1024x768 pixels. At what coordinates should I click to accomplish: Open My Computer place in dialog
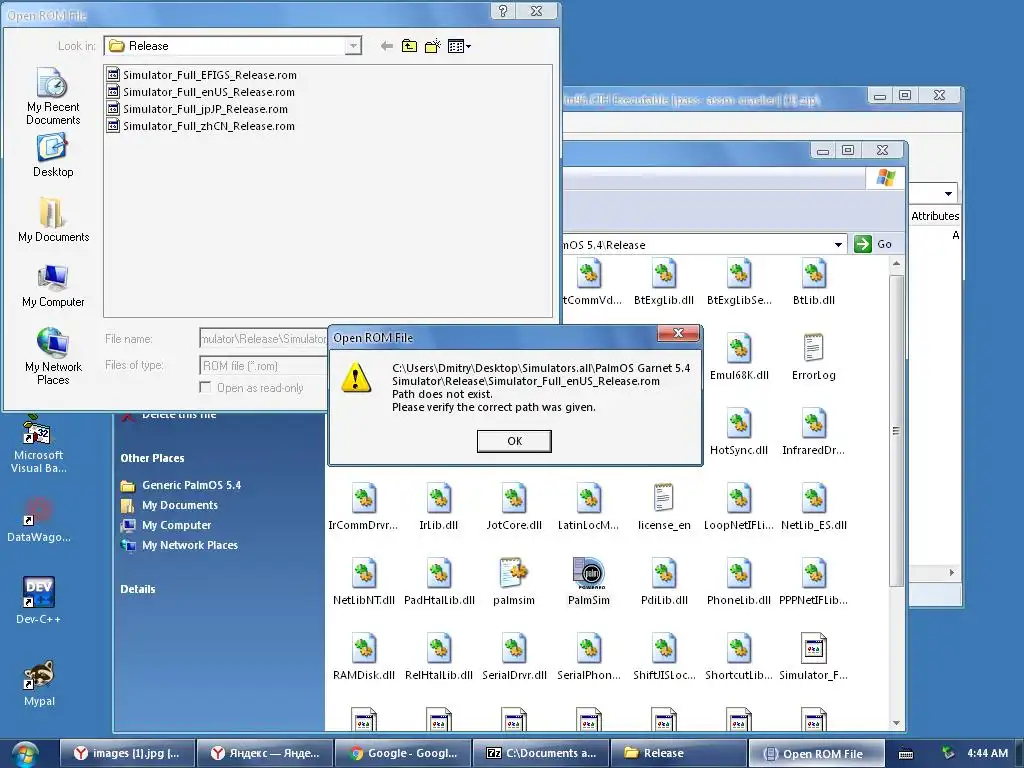pyautogui.click(x=53, y=285)
